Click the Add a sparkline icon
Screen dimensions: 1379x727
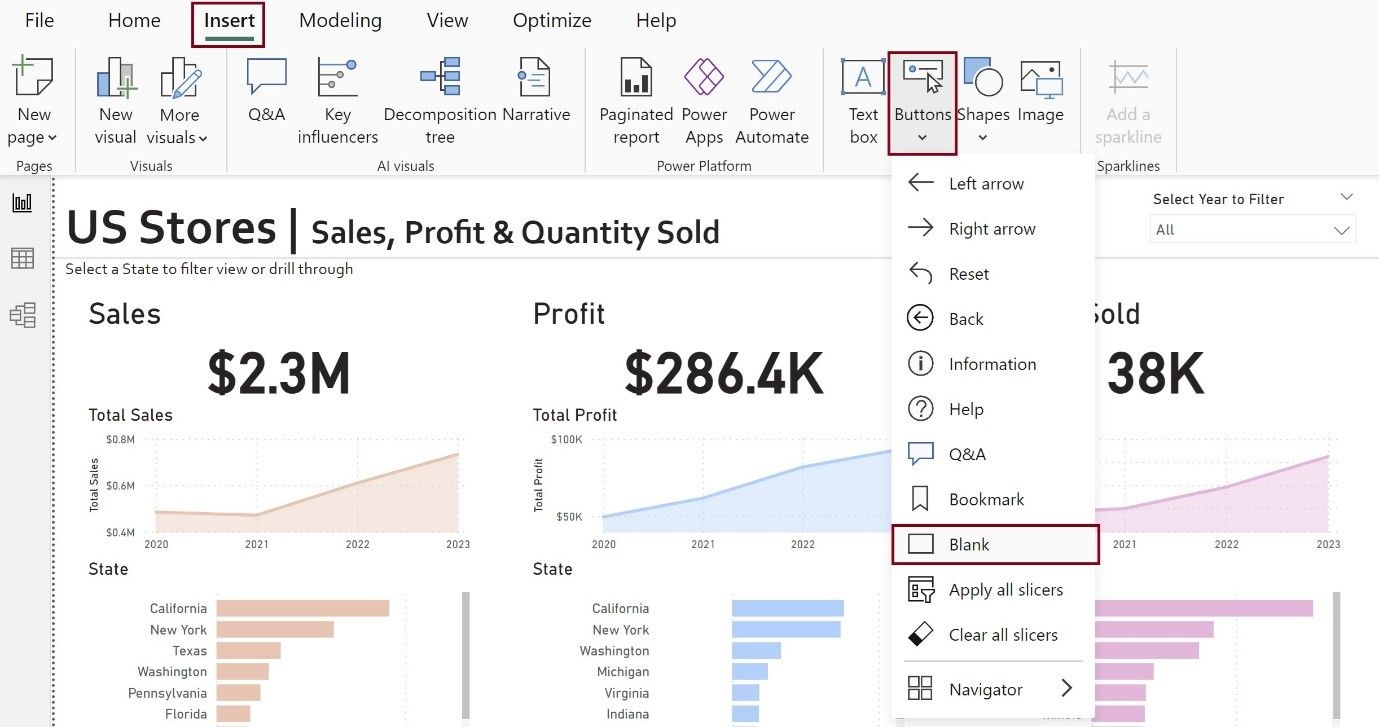pyautogui.click(x=1128, y=77)
